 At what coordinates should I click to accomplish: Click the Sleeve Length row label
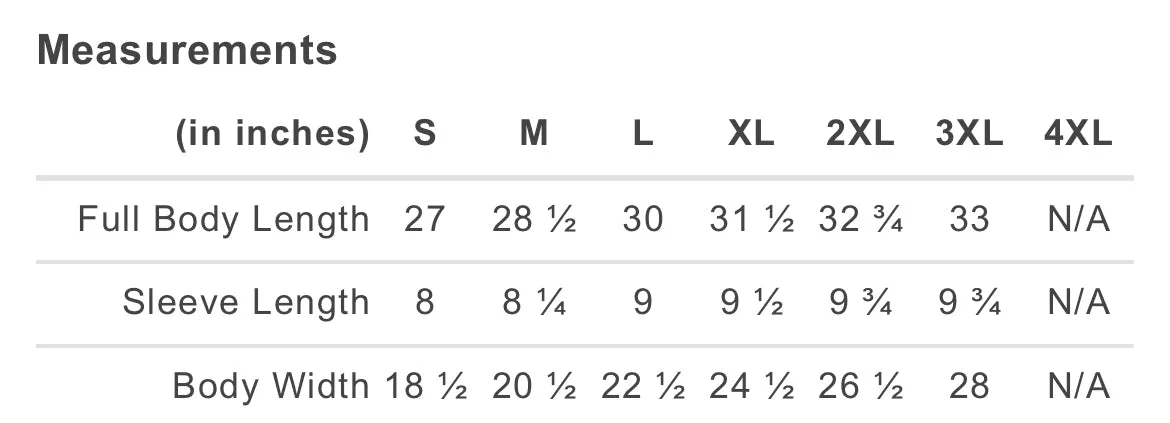coord(246,303)
